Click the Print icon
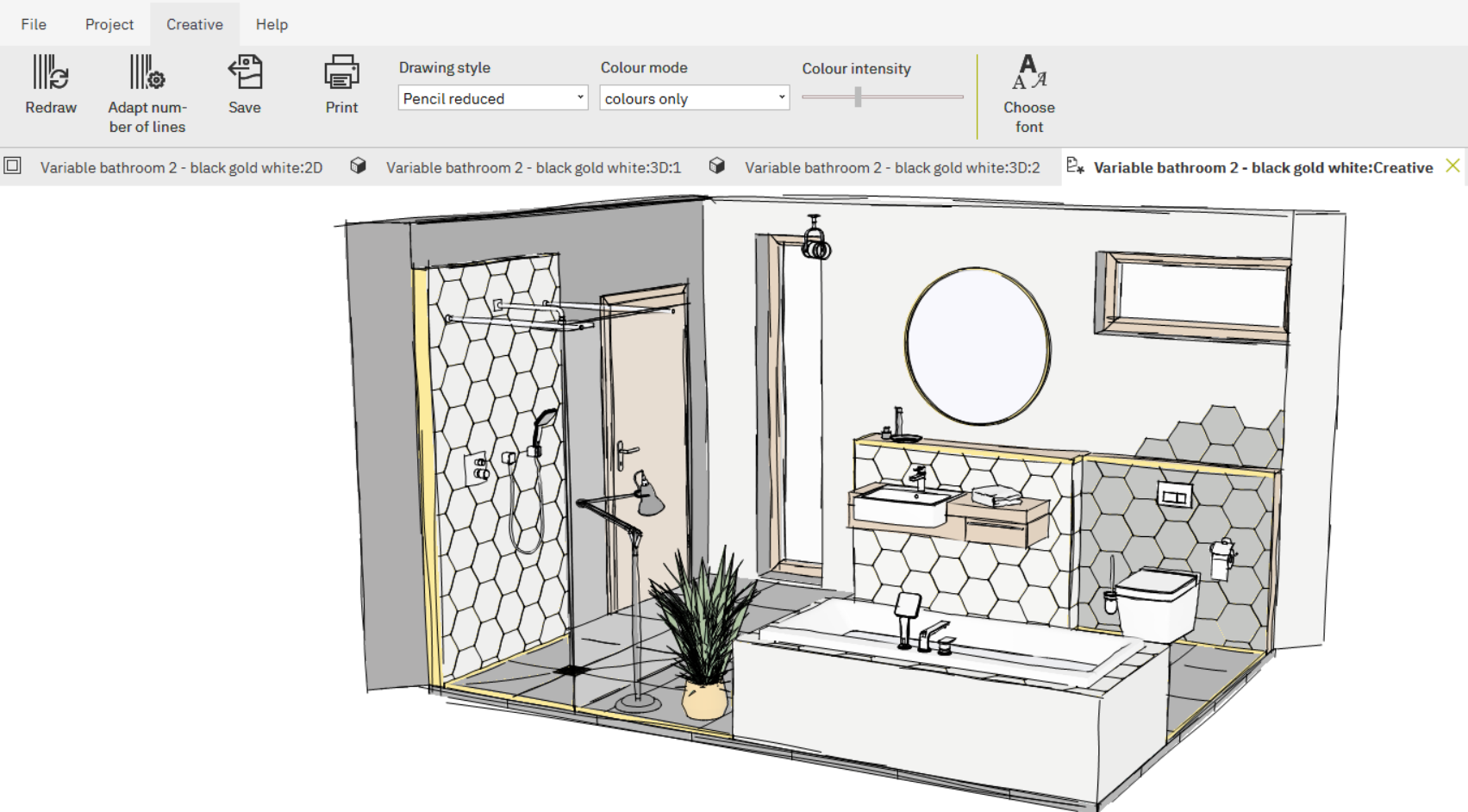 pos(341,72)
